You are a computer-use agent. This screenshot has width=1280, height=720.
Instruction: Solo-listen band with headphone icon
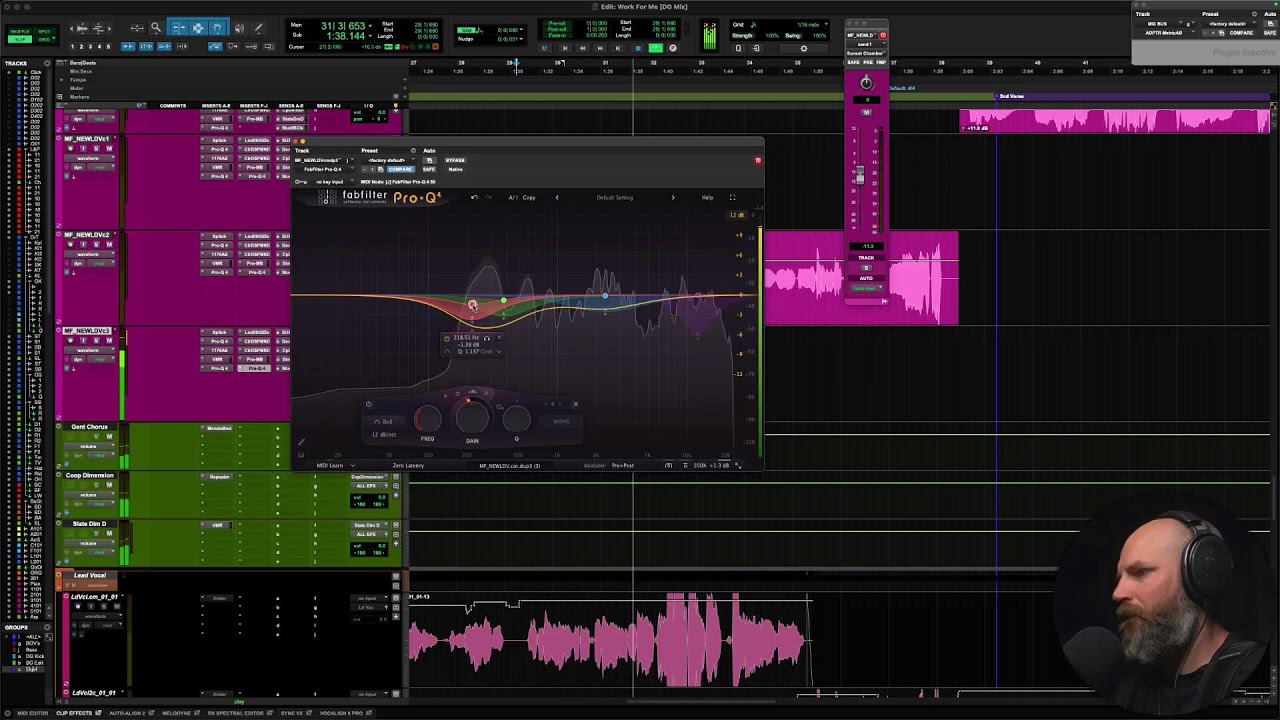[487, 338]
